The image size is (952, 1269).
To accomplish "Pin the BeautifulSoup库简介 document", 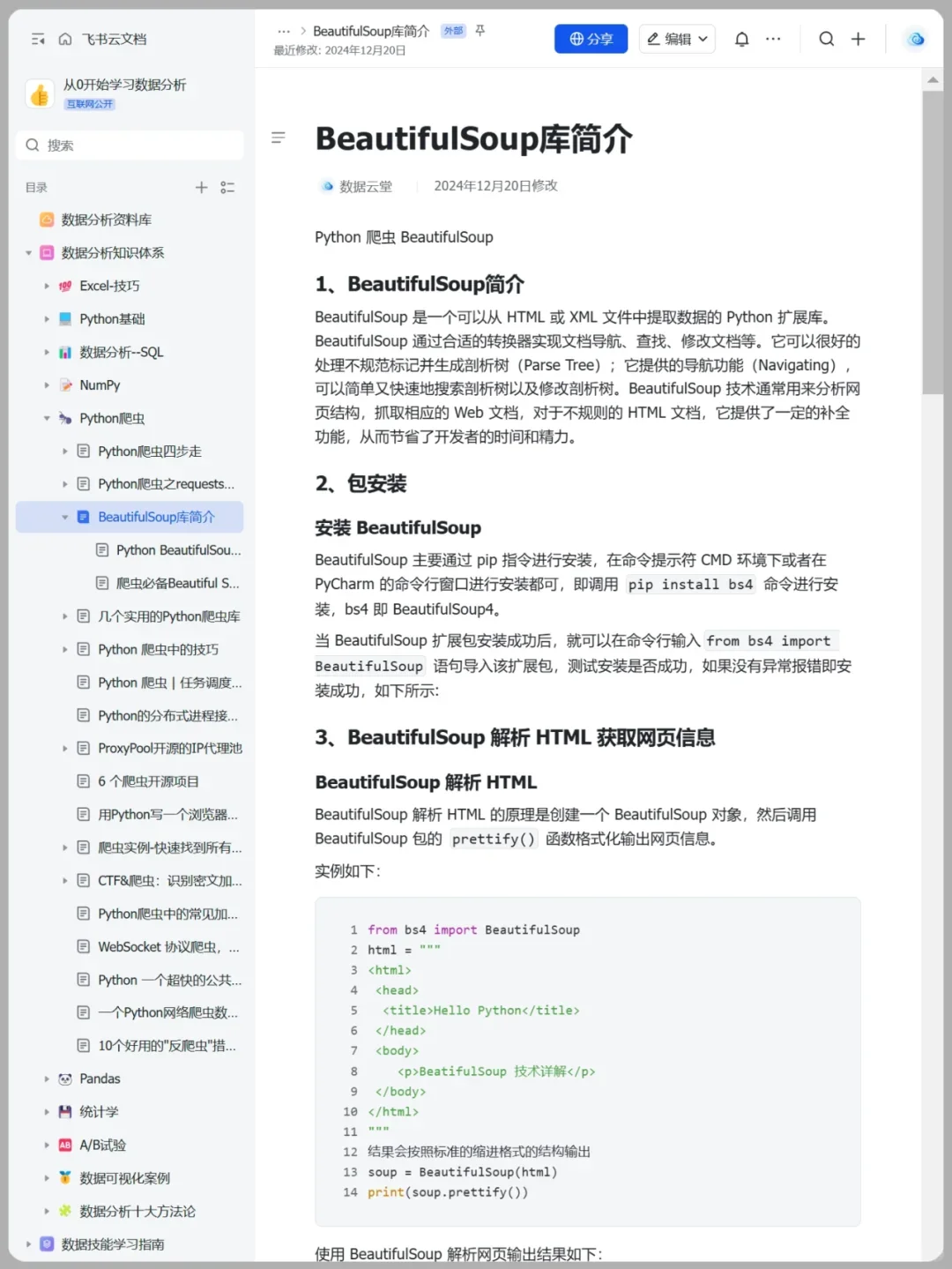I will 480,30.
